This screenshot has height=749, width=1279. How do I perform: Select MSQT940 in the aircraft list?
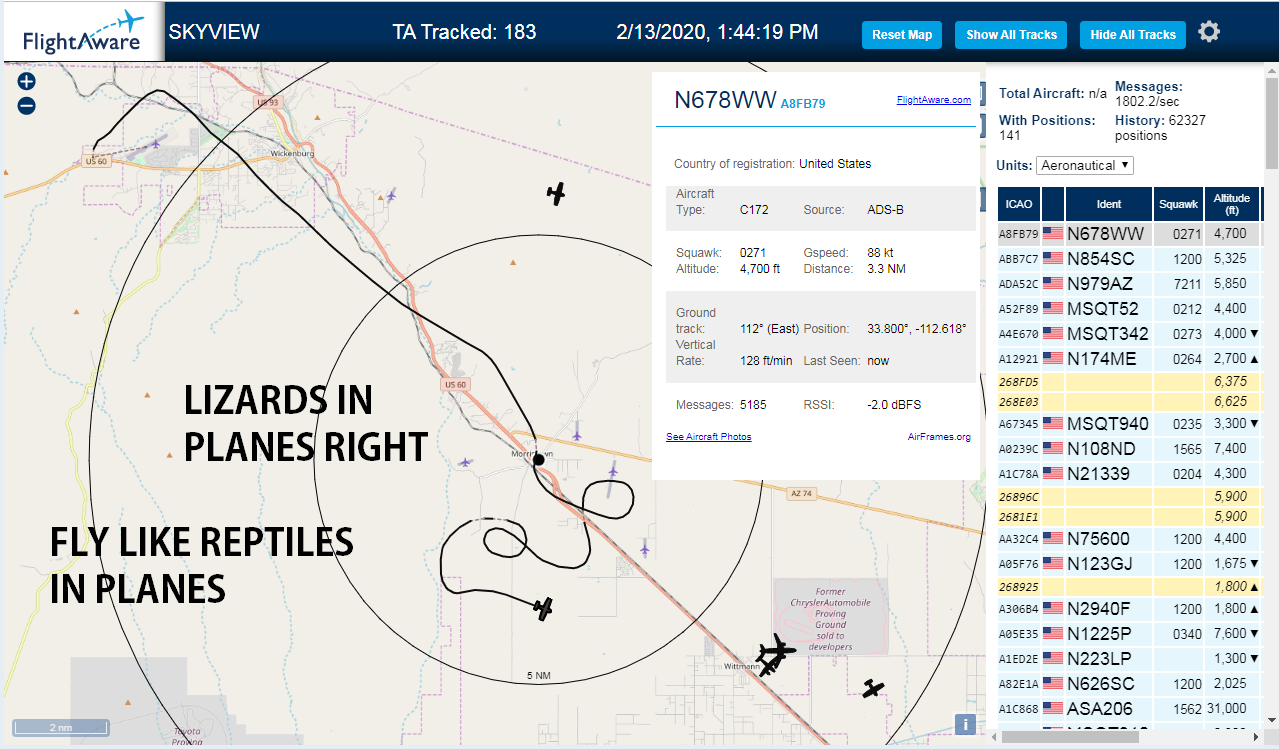click(x=1129, y=424)
